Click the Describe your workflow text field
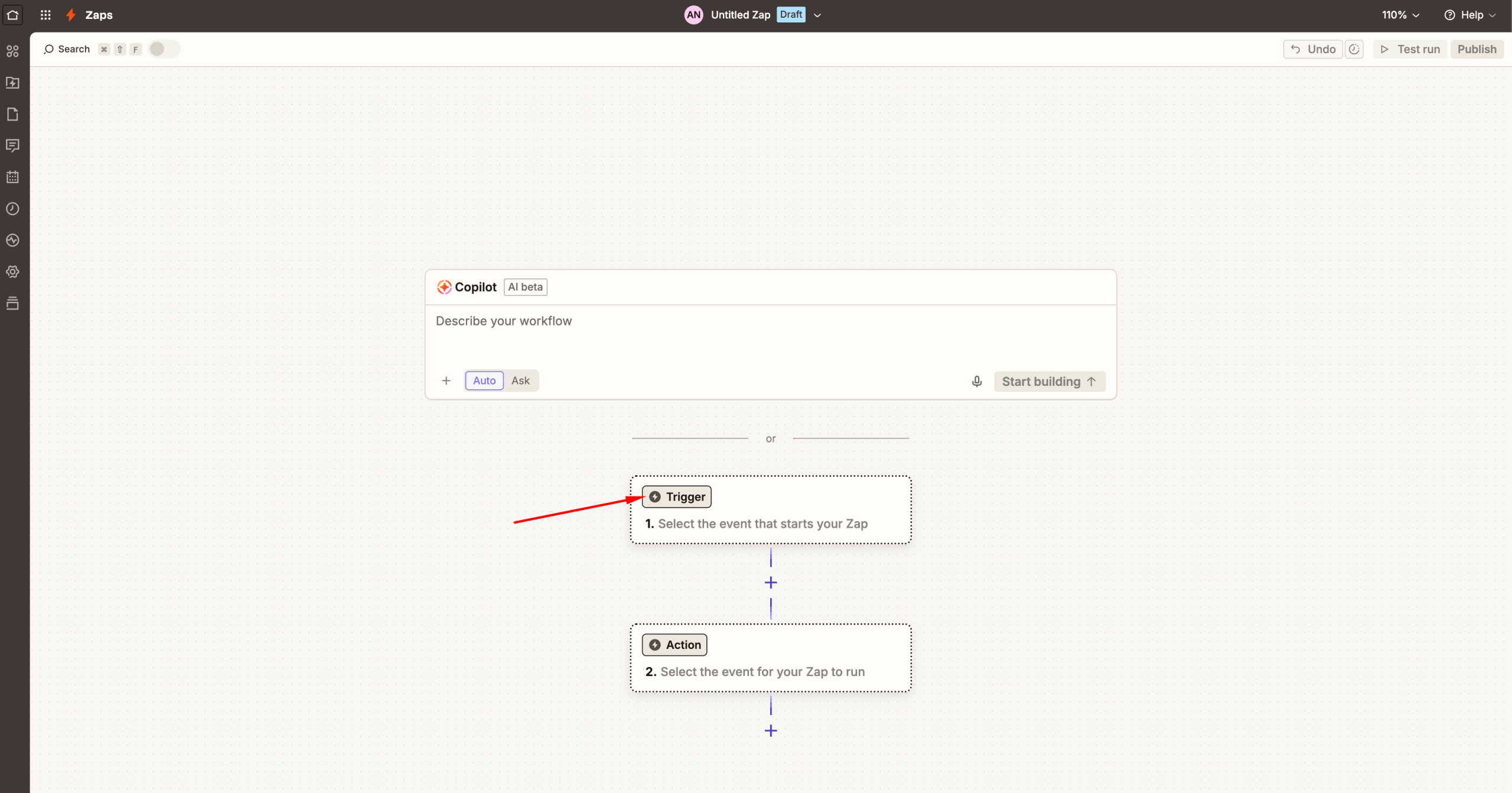 pos(771,334)
